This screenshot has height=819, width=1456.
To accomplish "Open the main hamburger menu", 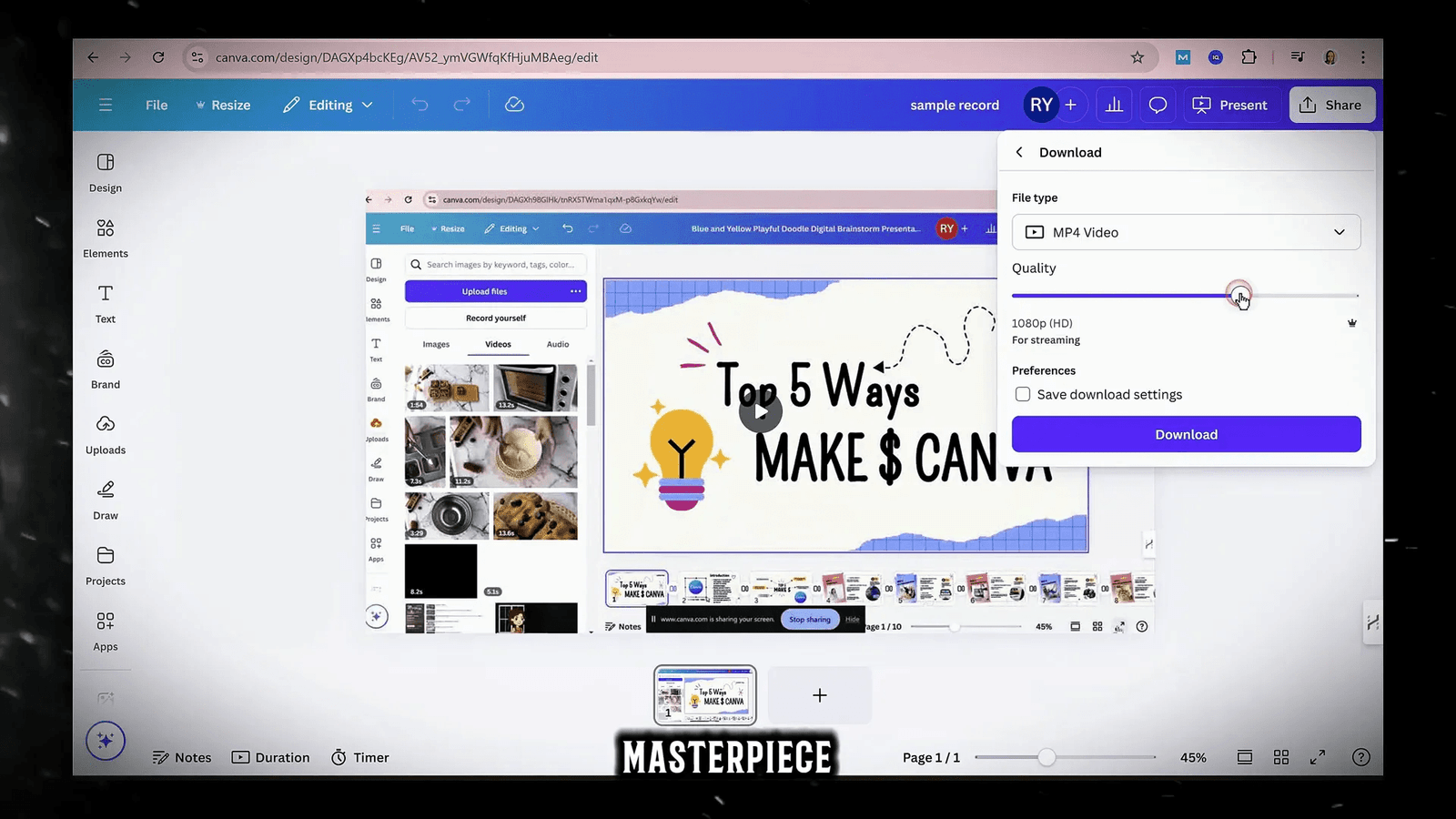I will tap(106, 105).
